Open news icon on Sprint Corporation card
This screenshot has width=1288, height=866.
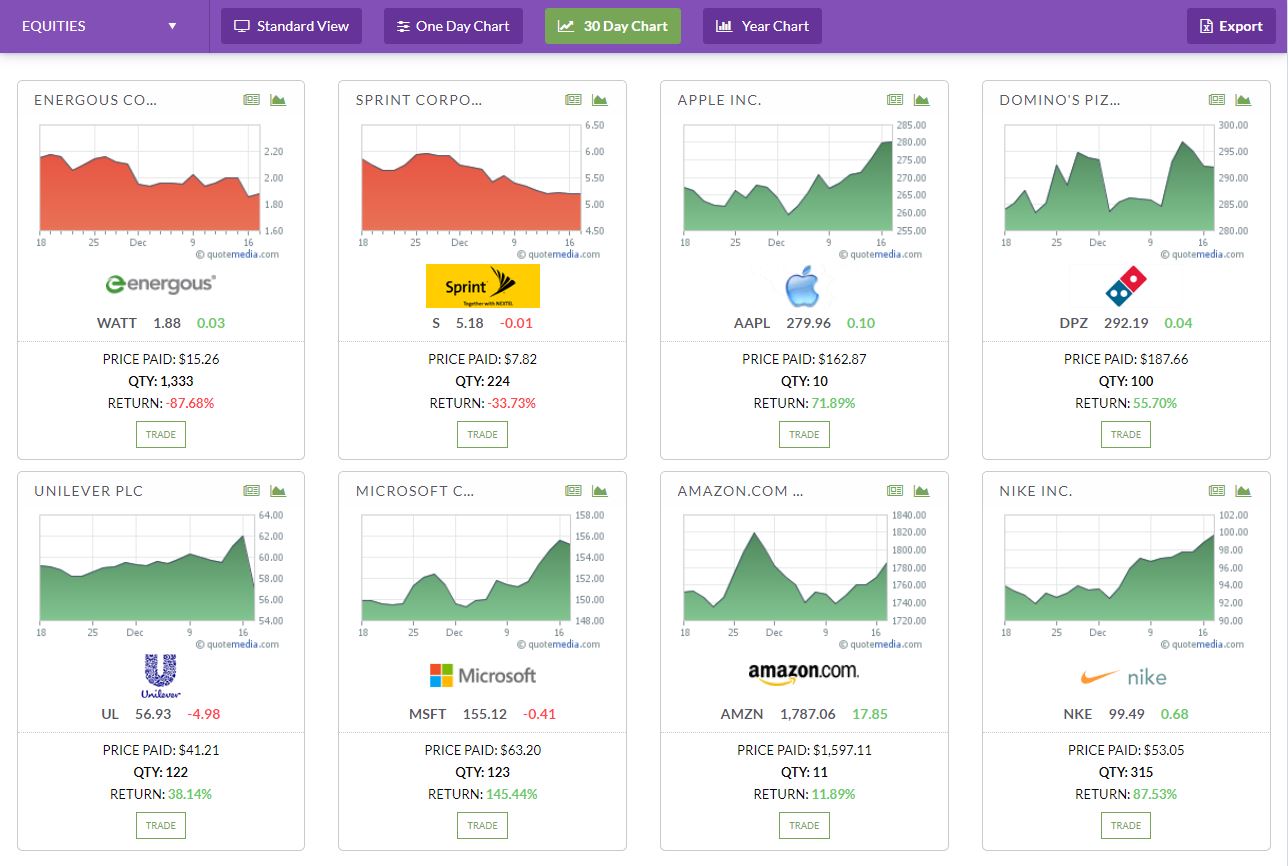tap(573, 100)
